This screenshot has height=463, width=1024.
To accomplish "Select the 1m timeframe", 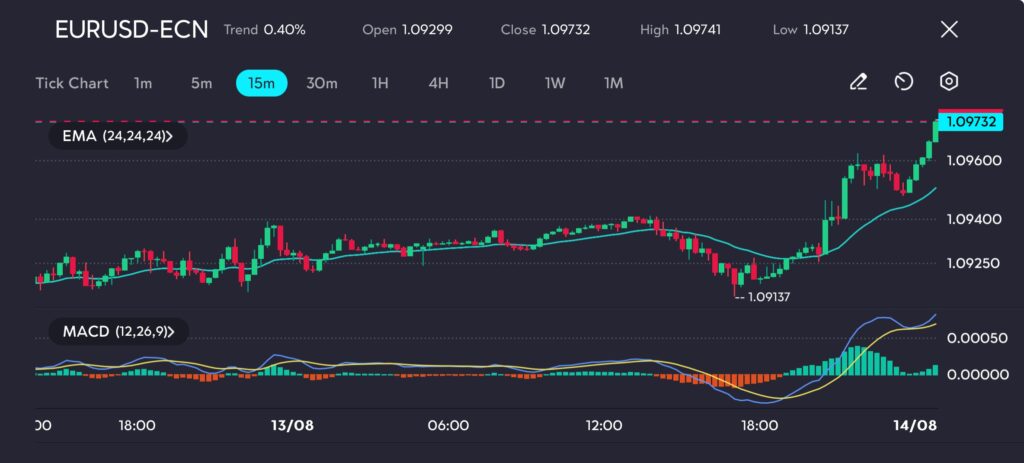I will [x=143, y=83].
